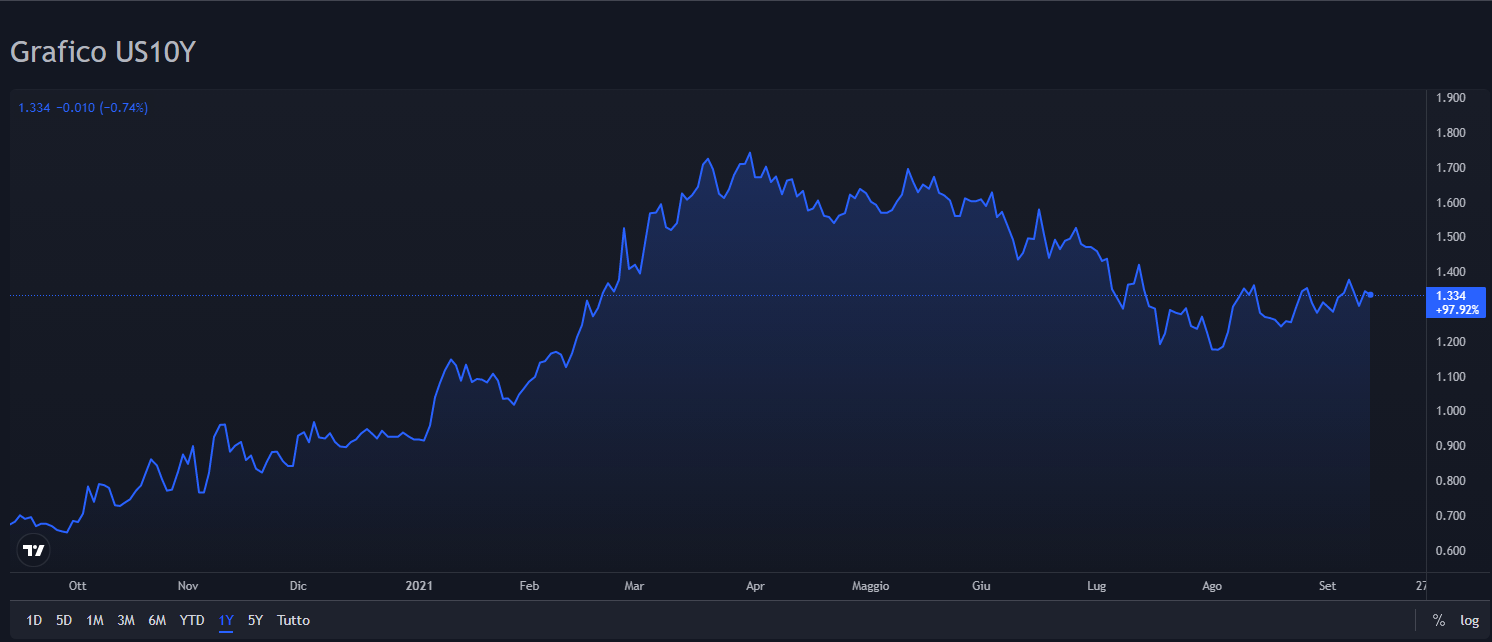
Task: Click the Giu label on the time axis
Action: click(x=981, y=586)
